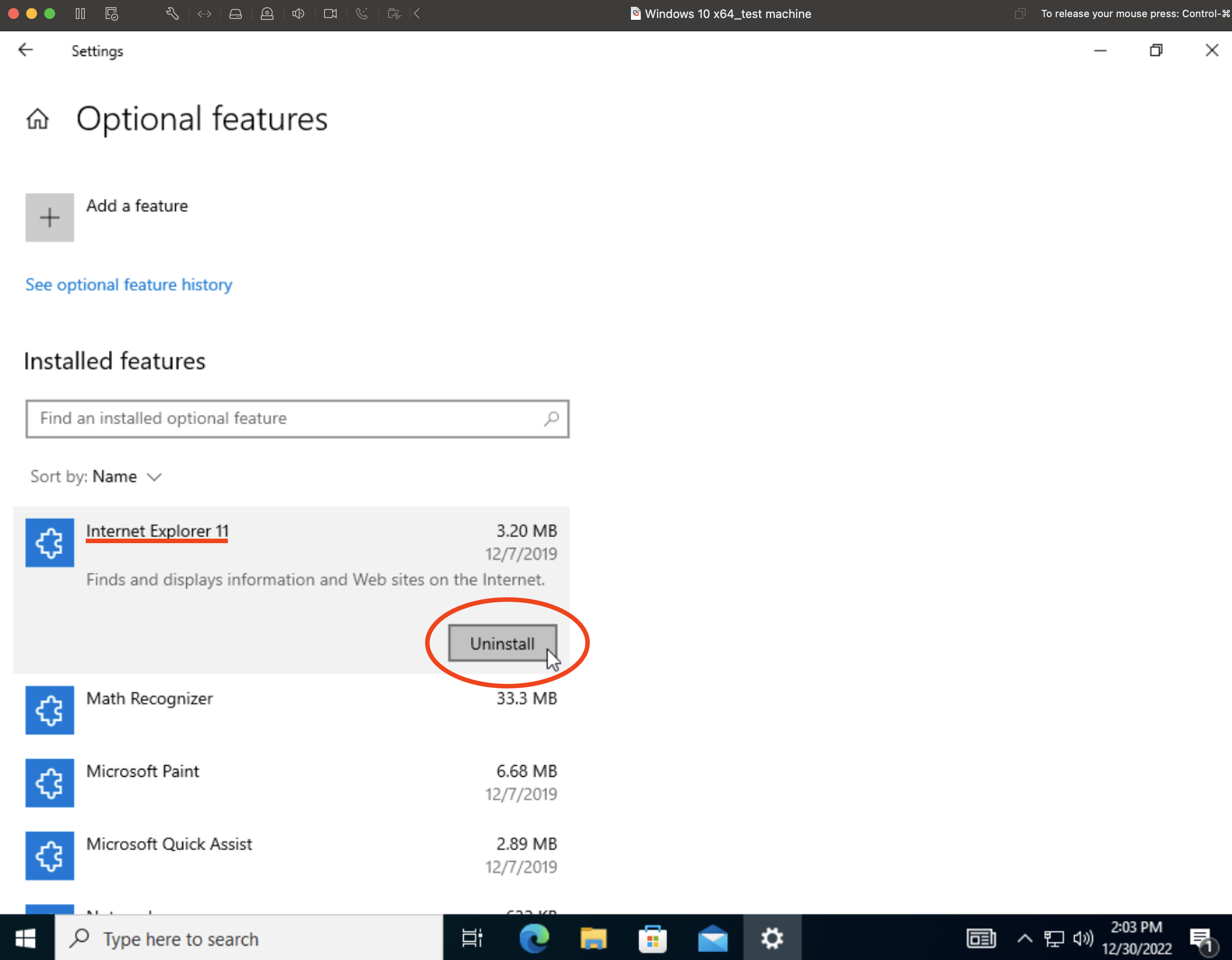Open See optional feature history link

[129, 285]
